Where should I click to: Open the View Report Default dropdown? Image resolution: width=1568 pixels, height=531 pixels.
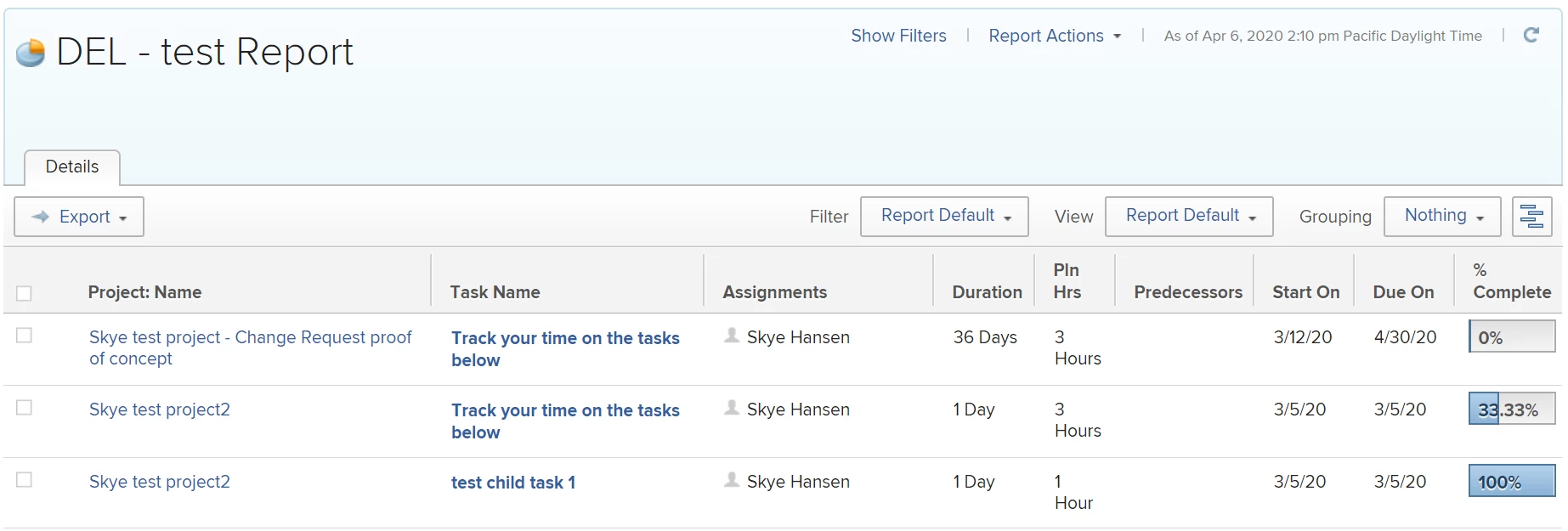(x=1189, y=217)
